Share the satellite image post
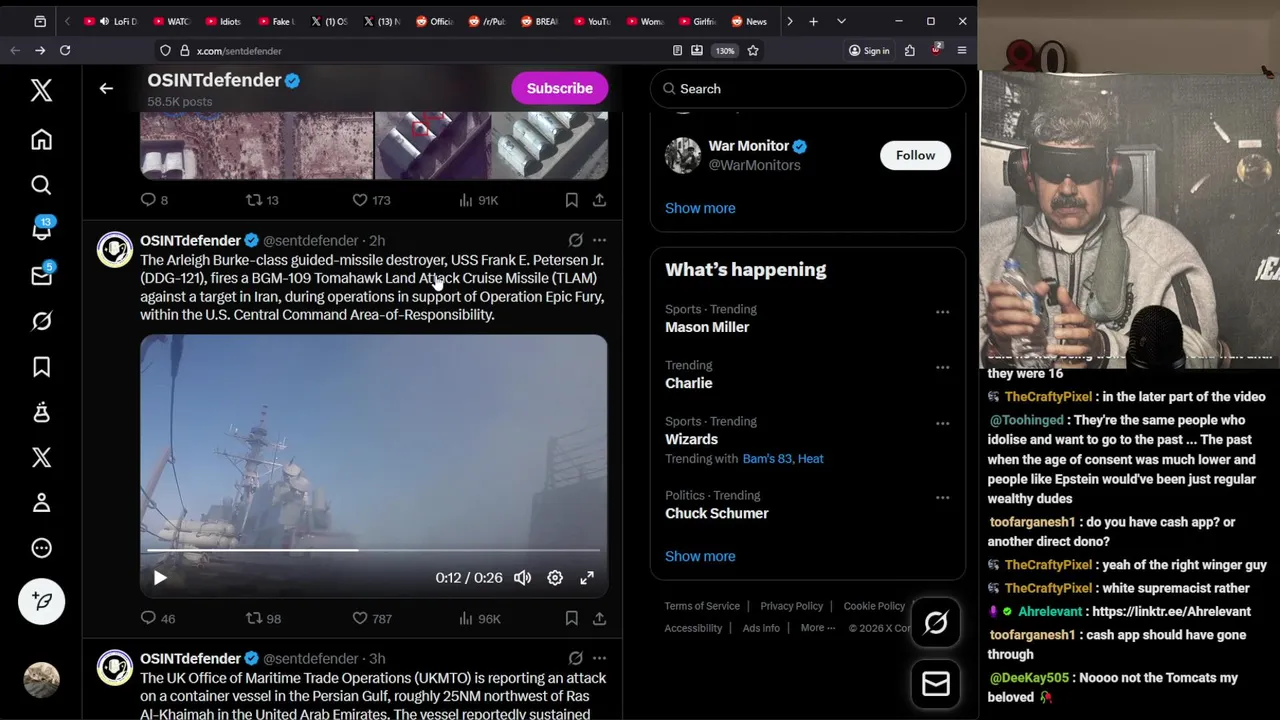 click(599, 200)
